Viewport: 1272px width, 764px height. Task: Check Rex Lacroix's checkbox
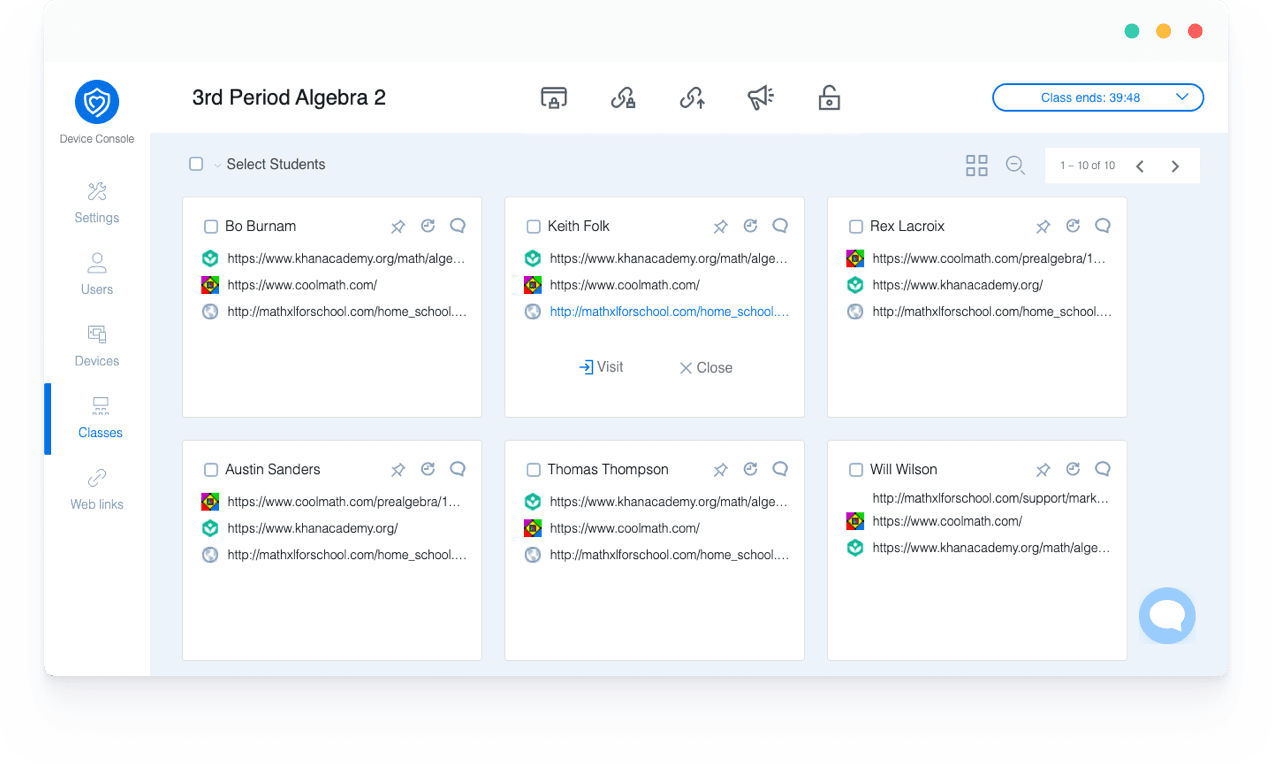[x=856, y=227]
